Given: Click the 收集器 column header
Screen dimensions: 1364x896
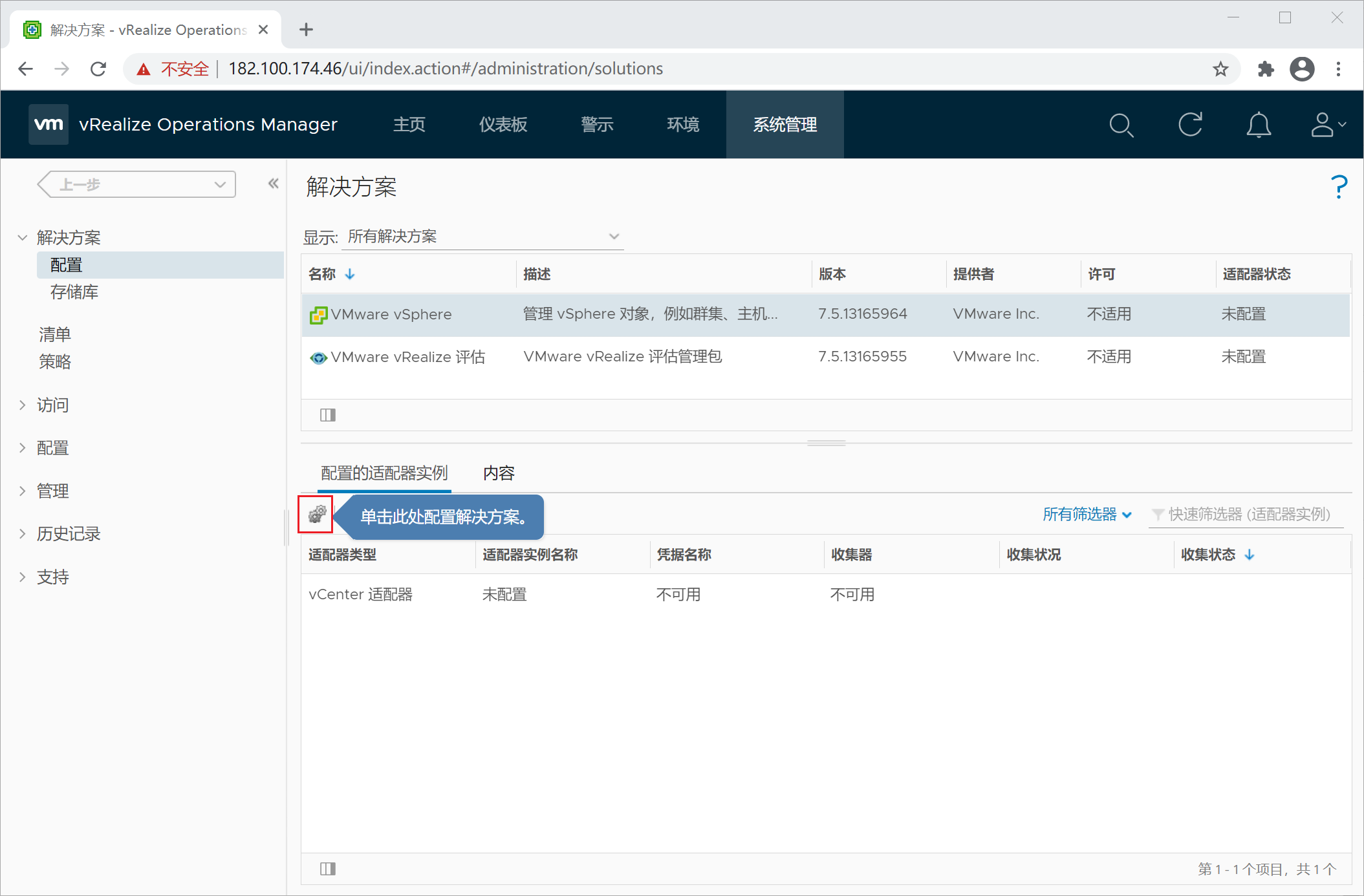Looking at the screenshot, I should [852, 555].
